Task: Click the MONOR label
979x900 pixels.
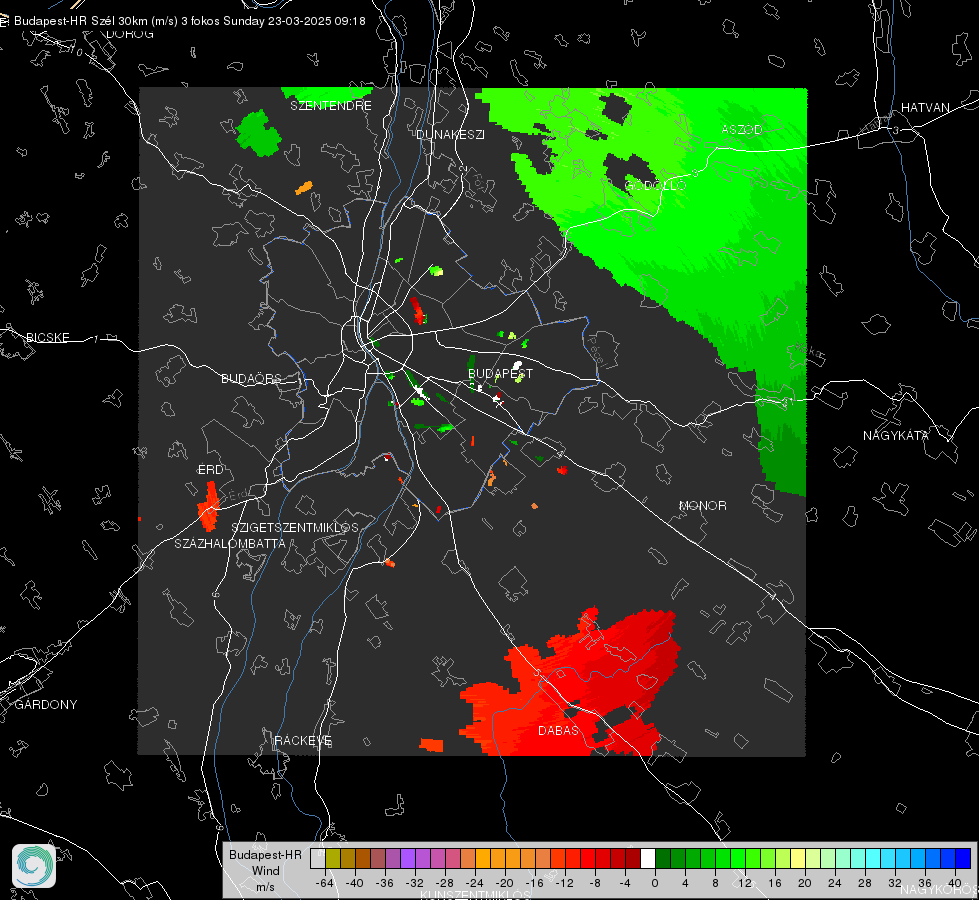Action: (702, 505)
